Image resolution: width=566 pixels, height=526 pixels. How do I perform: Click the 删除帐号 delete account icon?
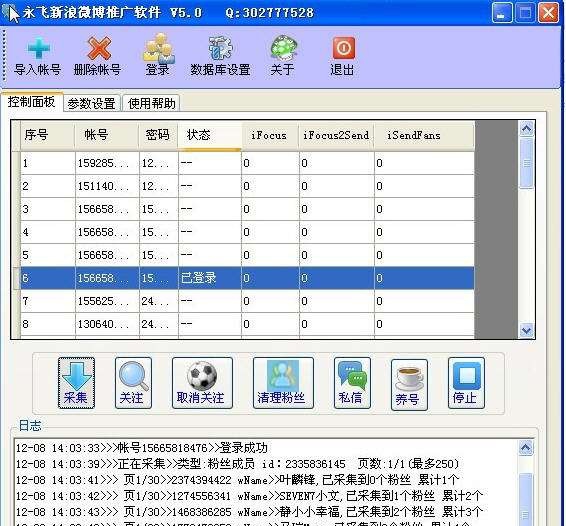97,56
